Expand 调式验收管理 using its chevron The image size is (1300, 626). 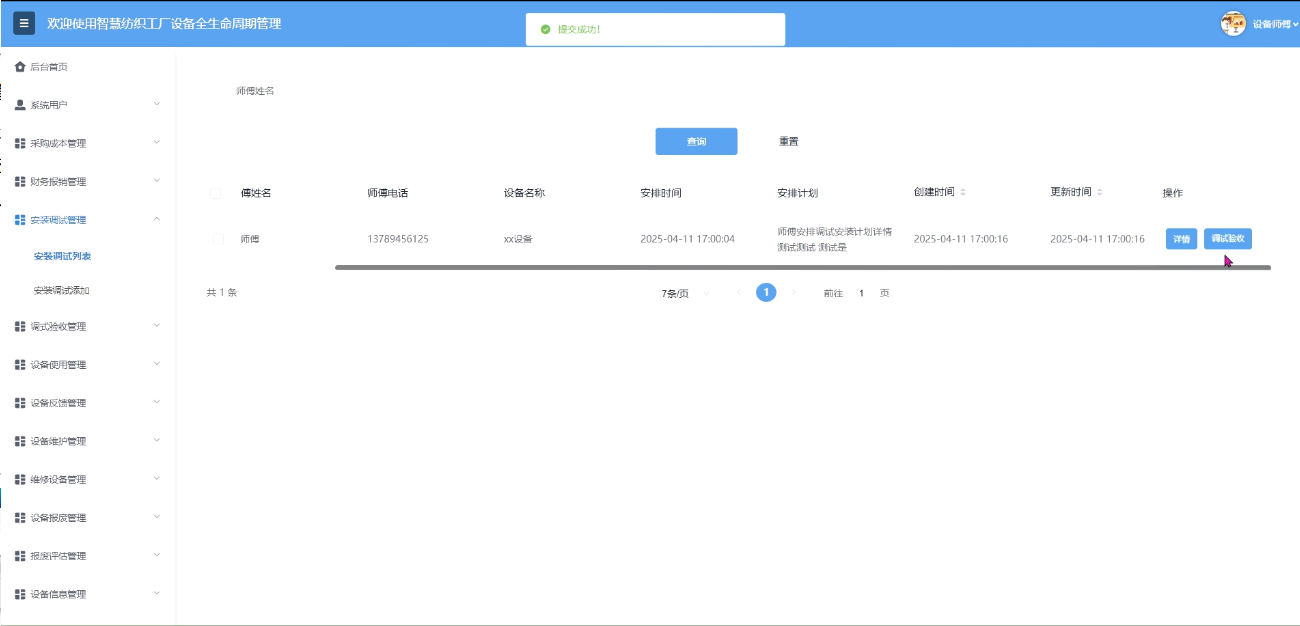(157, 325)
